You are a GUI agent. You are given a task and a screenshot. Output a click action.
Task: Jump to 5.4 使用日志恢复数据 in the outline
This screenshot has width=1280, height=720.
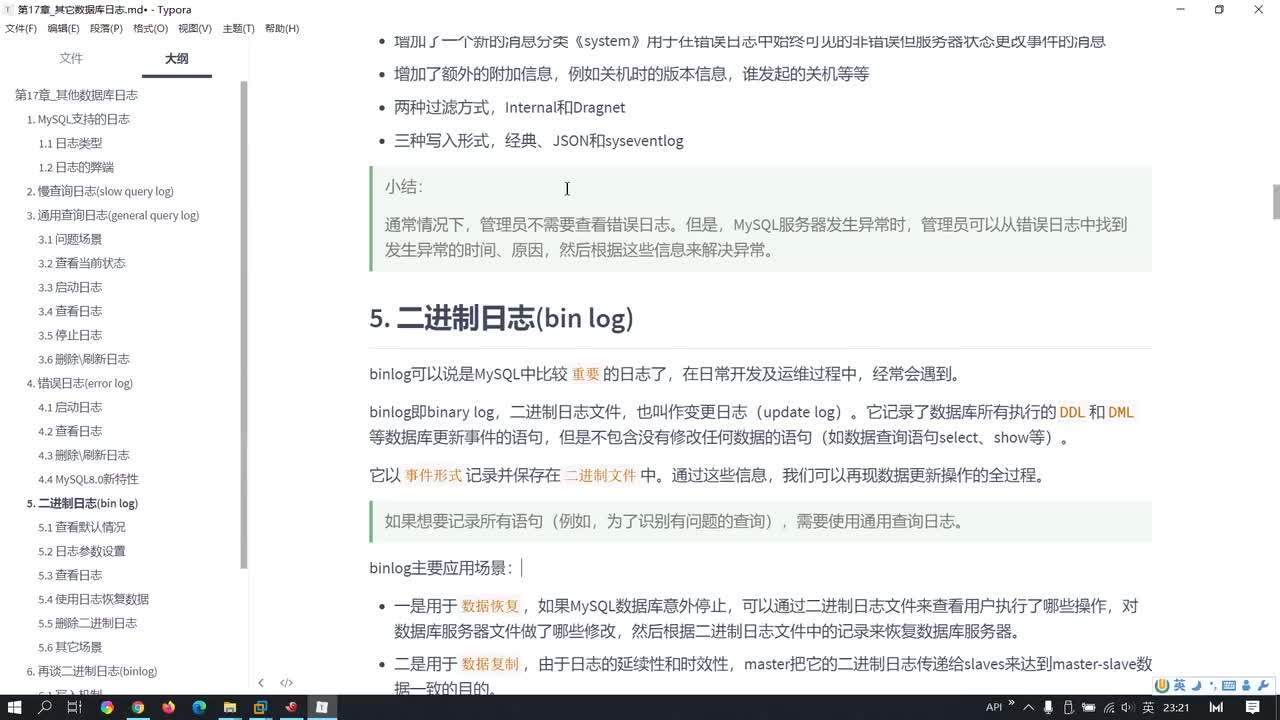pyautogui.click(x=94, y=599)
